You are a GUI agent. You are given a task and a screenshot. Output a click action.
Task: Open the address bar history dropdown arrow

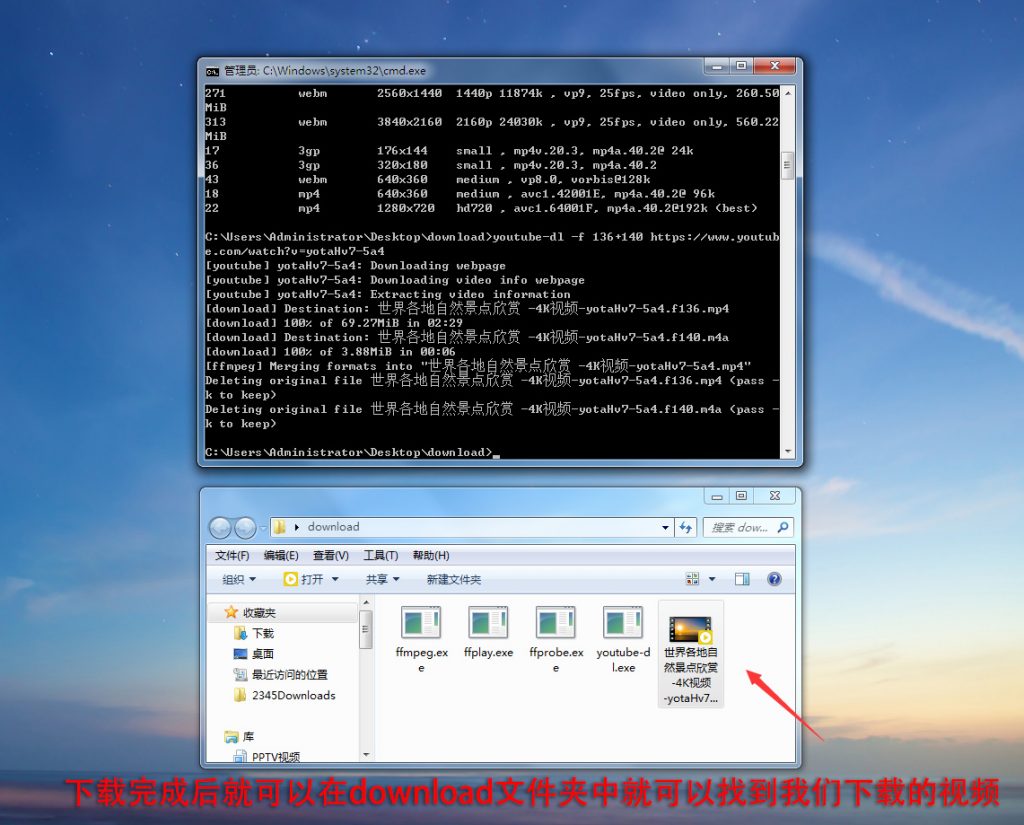coord(666,527)
